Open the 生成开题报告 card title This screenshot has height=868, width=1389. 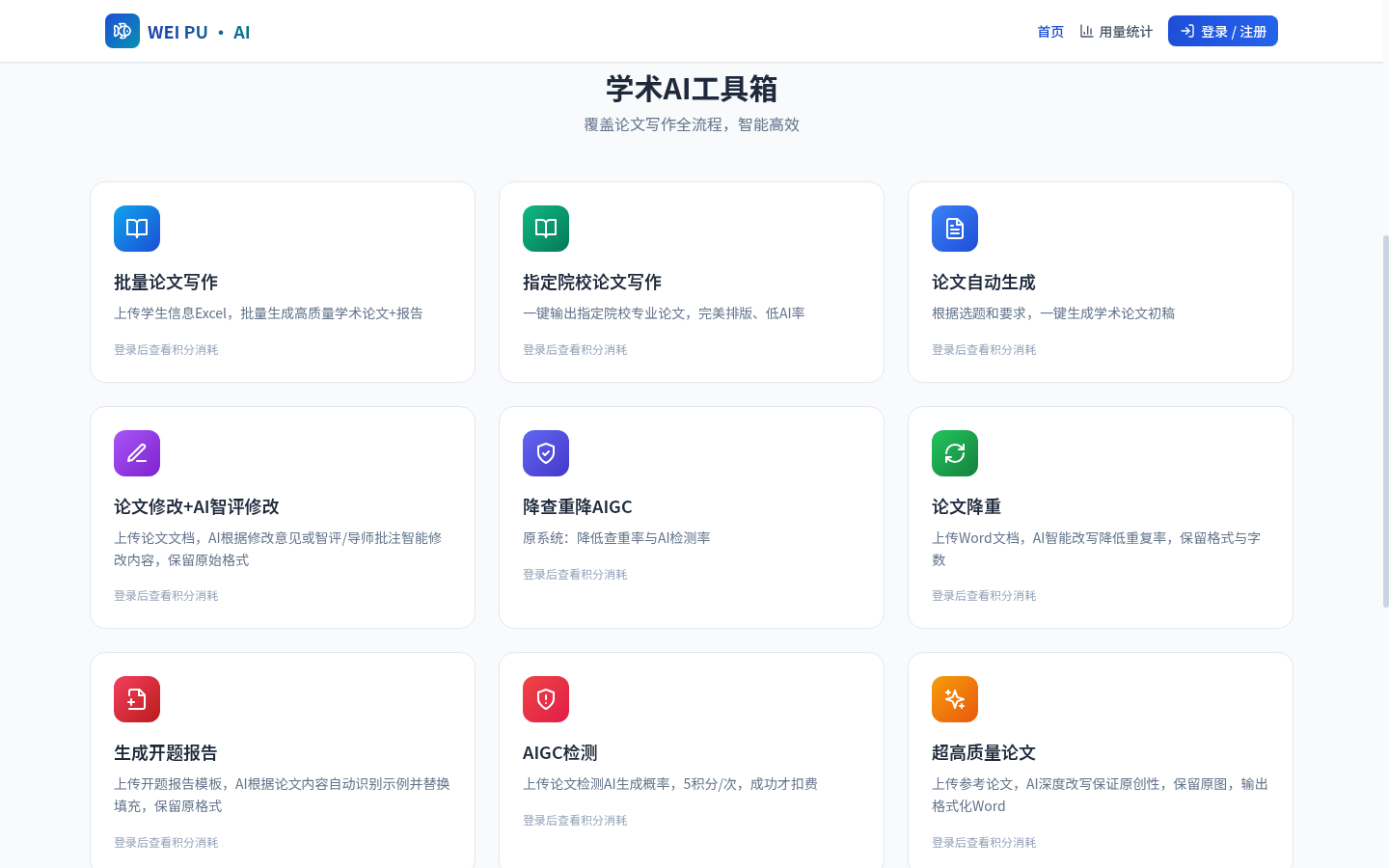(x=166, y=752)
